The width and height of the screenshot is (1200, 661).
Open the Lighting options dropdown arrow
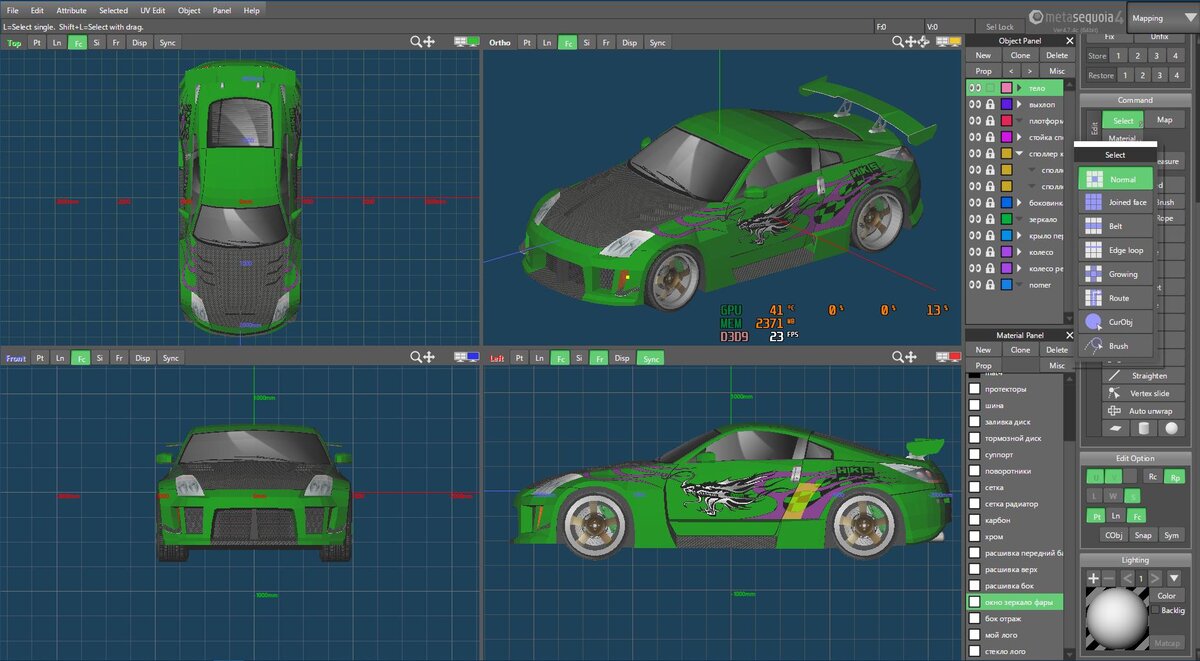[x=1175, y=578]
